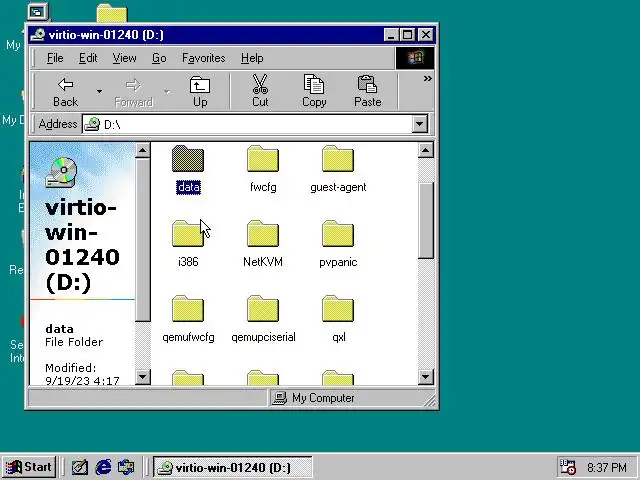
Task: Open the fwcfg folder
Action: (263, 159)
